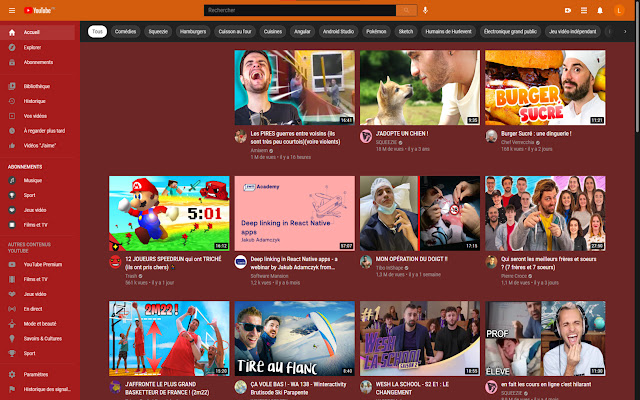Open YouTube Premium in sidebar
The height and width of the screenshot is (400, 640).
coord(43,264)
